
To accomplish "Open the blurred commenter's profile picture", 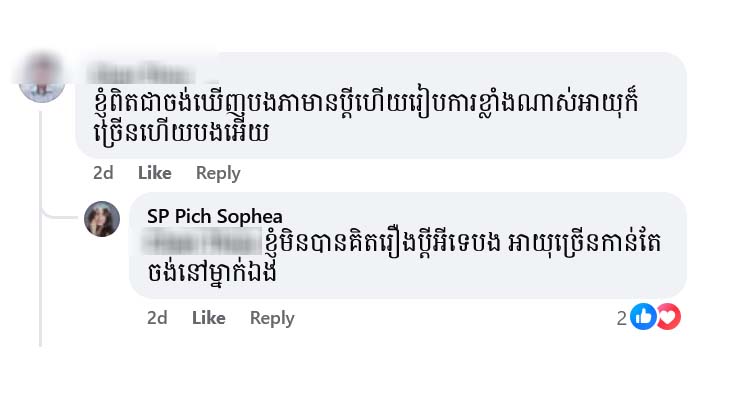I will [x=42, y=76].
